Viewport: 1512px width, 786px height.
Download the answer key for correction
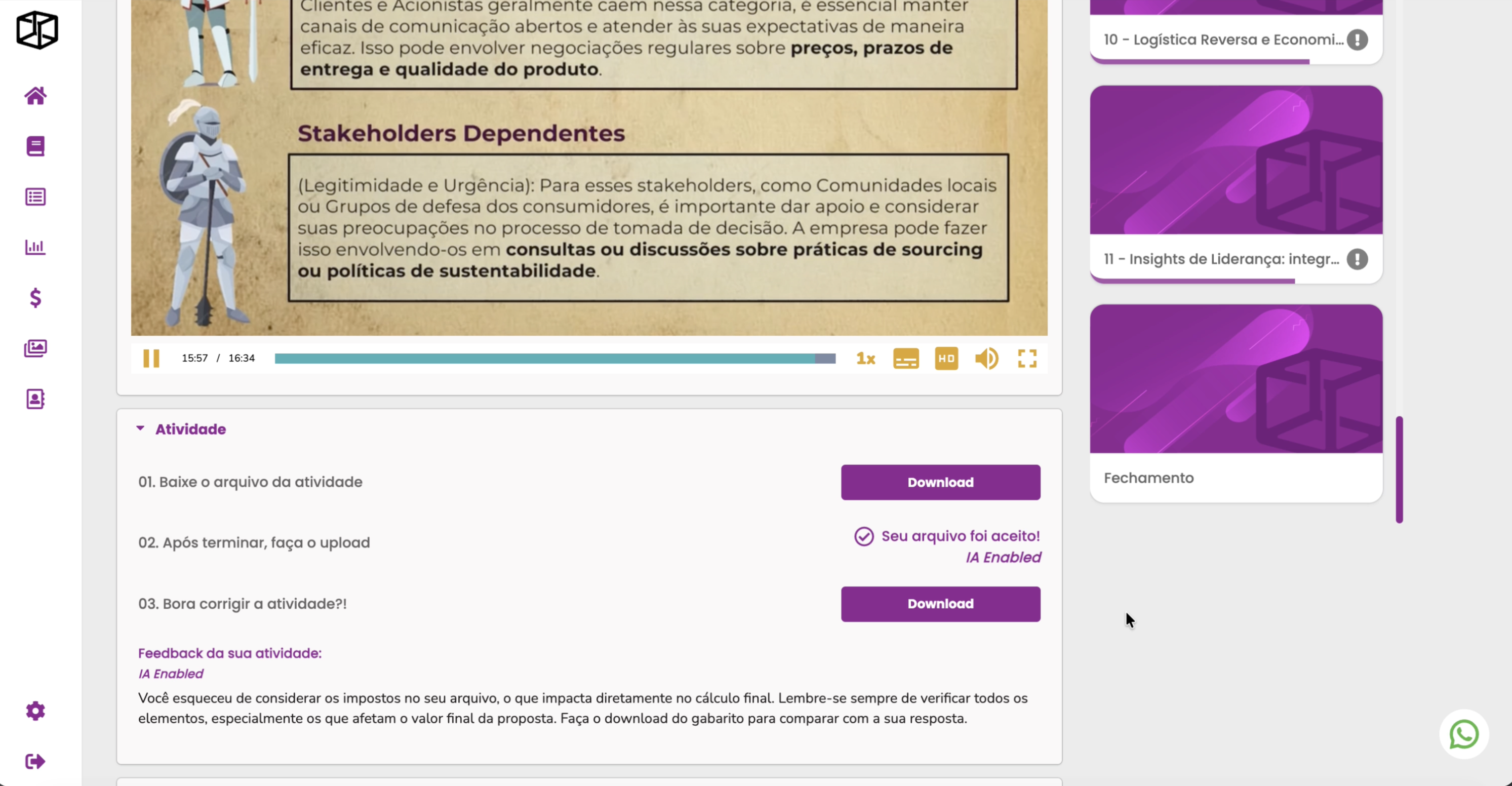[940, 604]
